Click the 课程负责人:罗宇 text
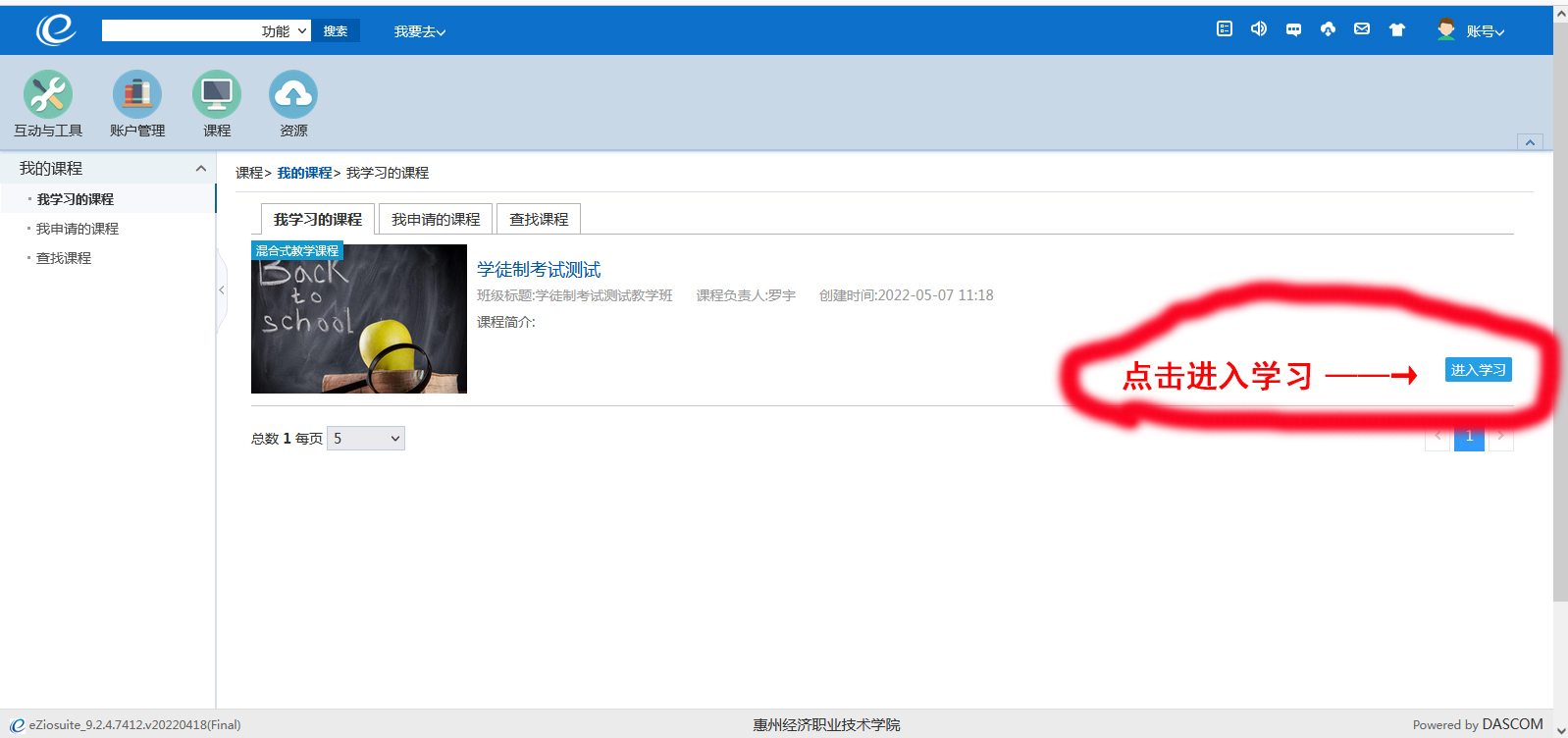The height and width of the screenshot is (738, 1568). [x=746, y=295]
